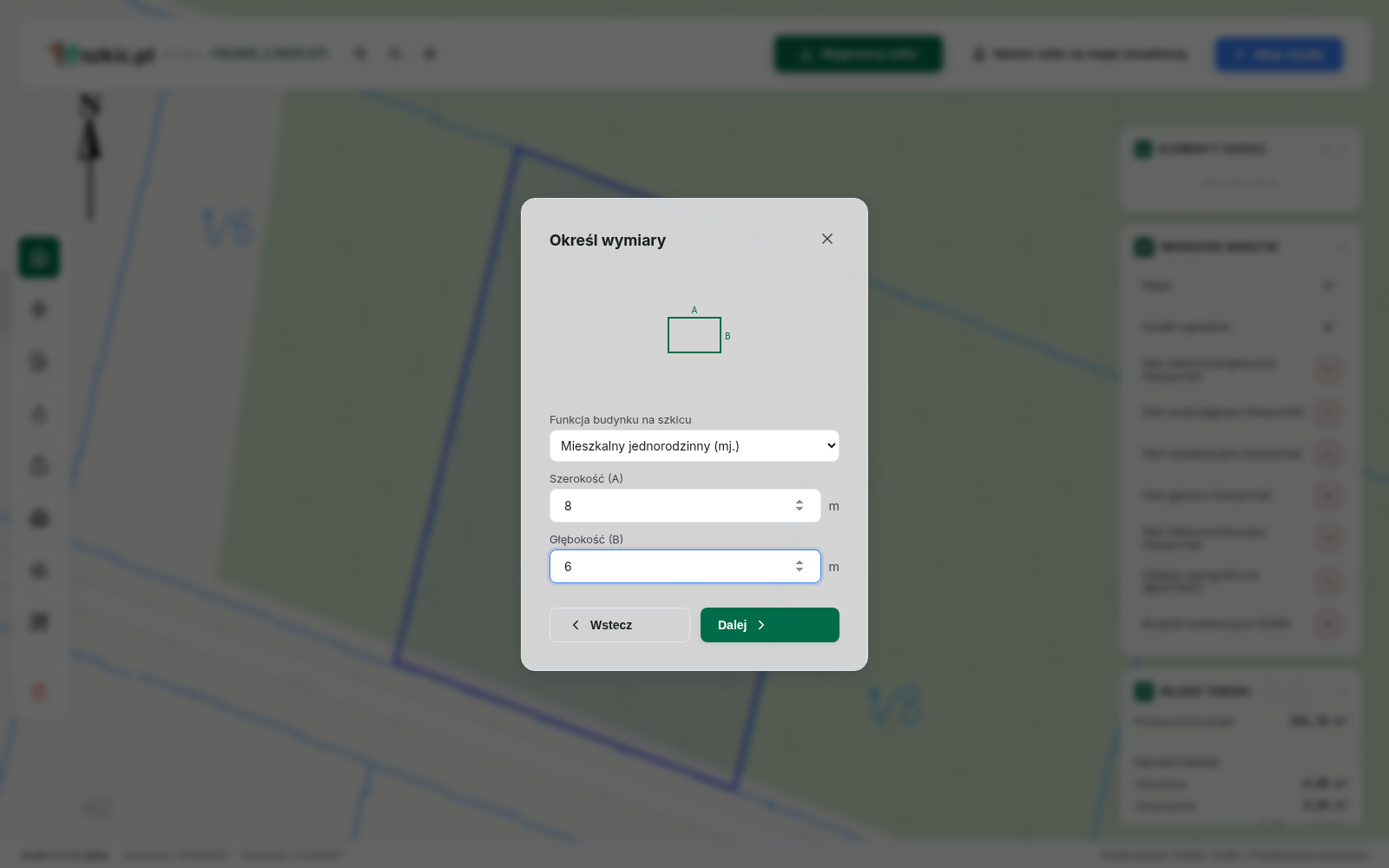Decrement Głębokość (B) using the down arrow
Screen dimensions: 1389x868
click(x=800, y=570)
